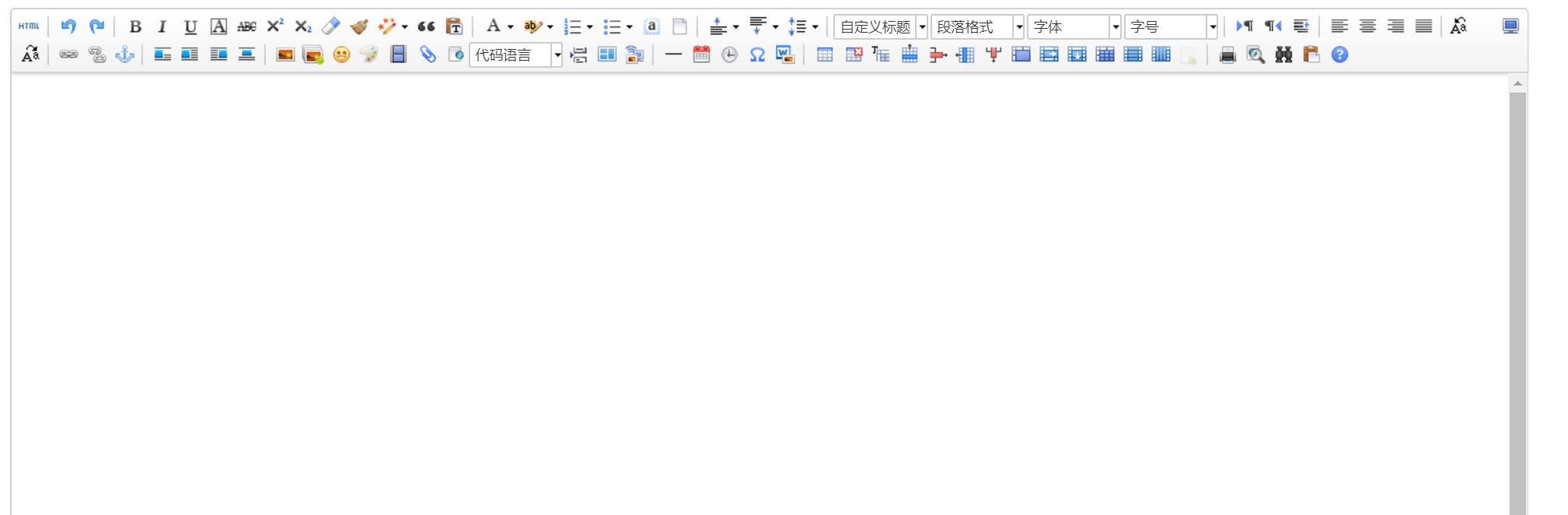Open search and replace binoculars
1568x515 pixels.
(1283, 54)
